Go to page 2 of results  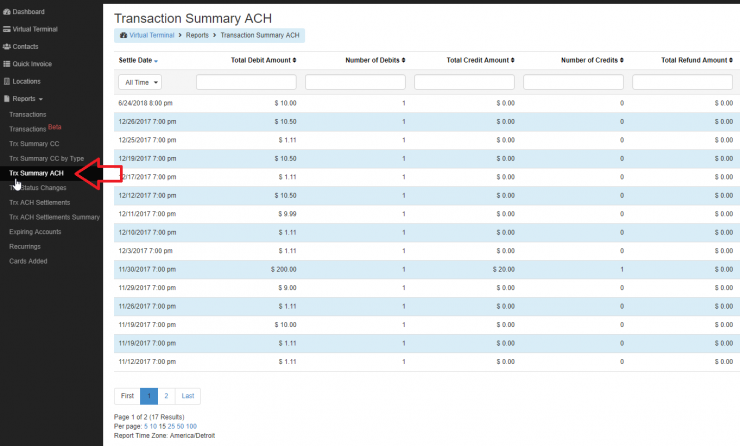tap(166, 395)
